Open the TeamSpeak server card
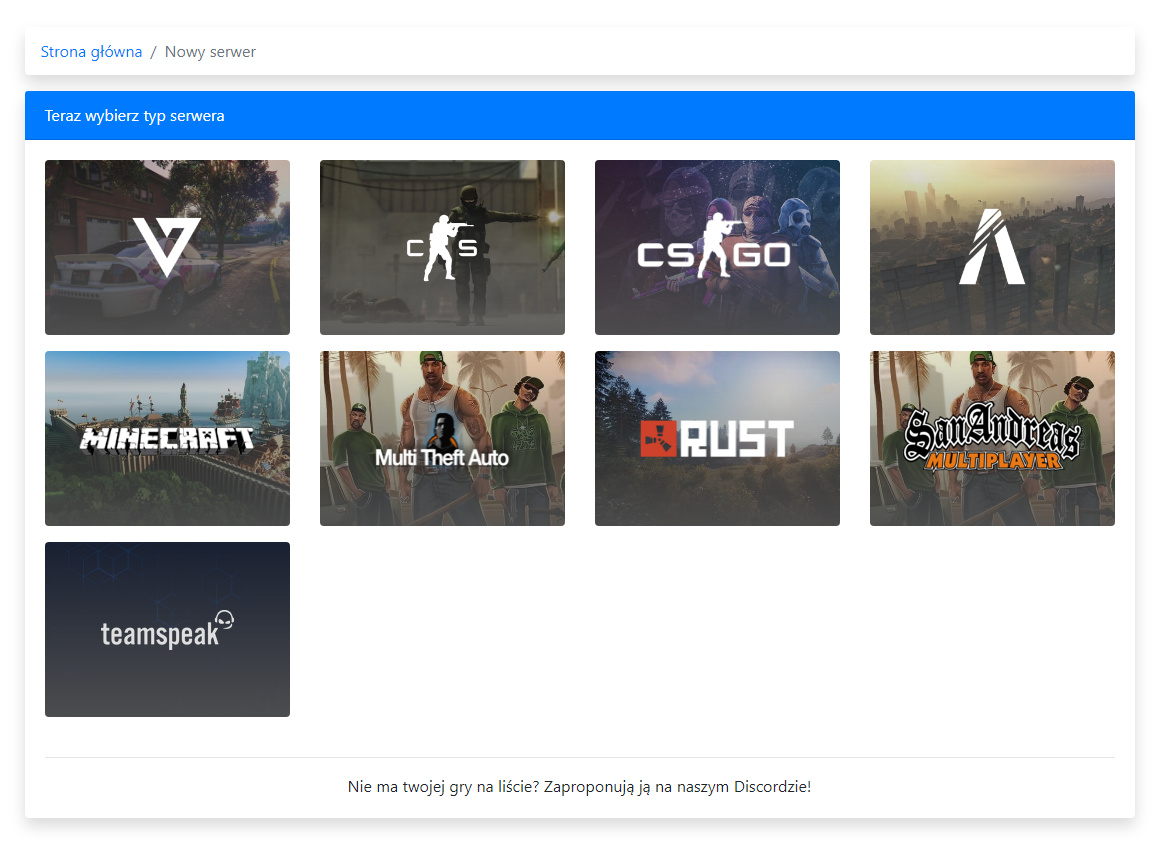 (167, 680)
